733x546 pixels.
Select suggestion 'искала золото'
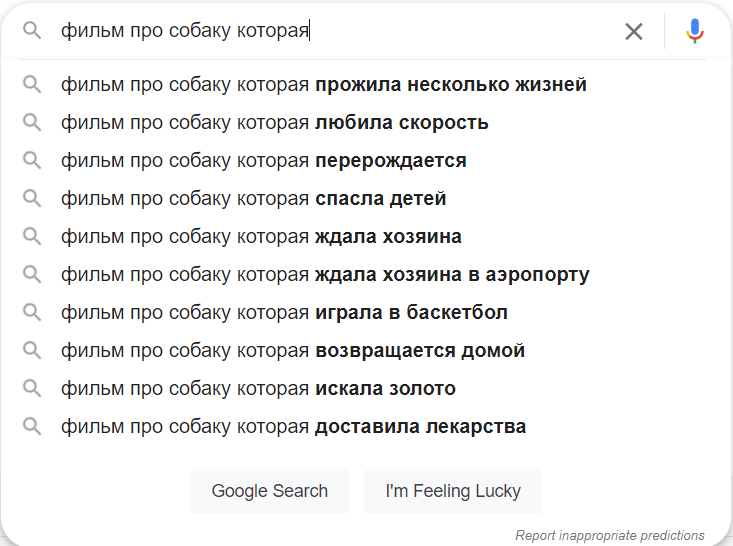[258, 389]
